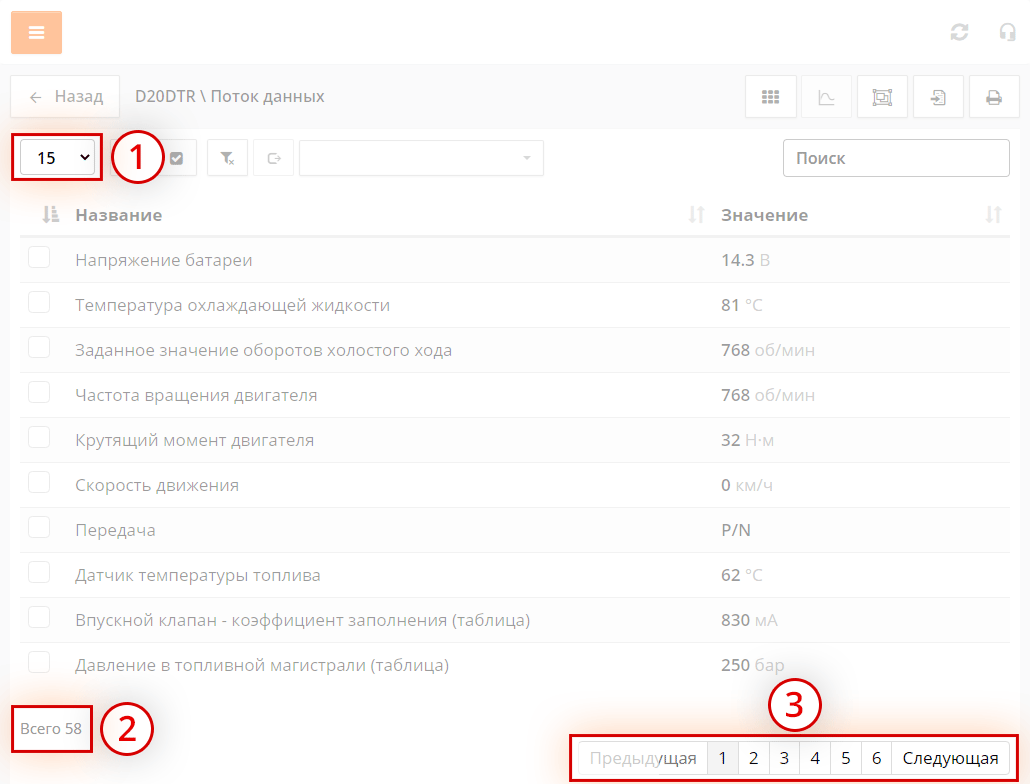Tick the 'Скорость движения' checkbox
This screenshot has height=784, width=1030.
(x=39, y=483)
